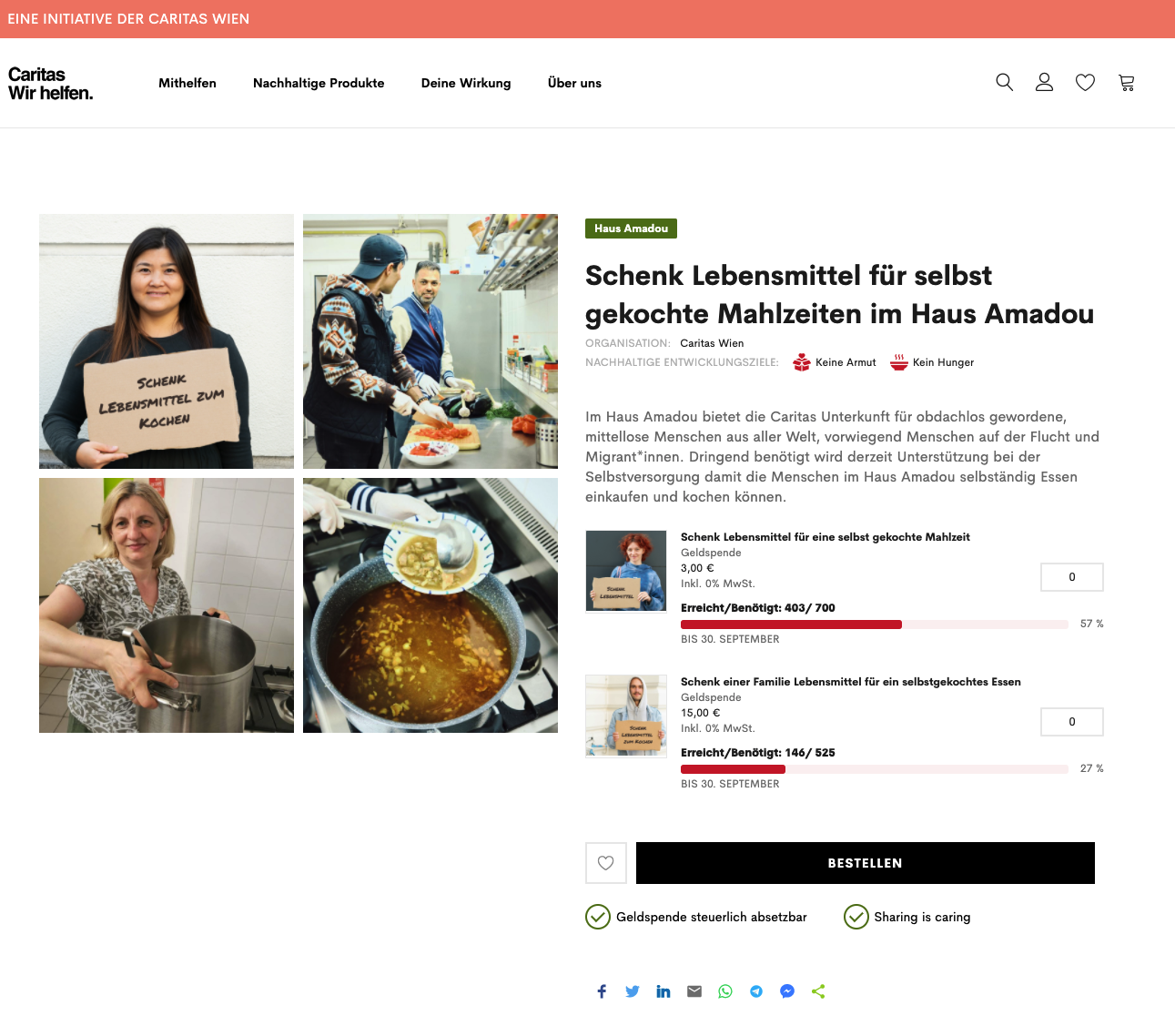Viewport: 1175px width, 1036px height.
Task: Share on Facebook icon
Action: 602,991
